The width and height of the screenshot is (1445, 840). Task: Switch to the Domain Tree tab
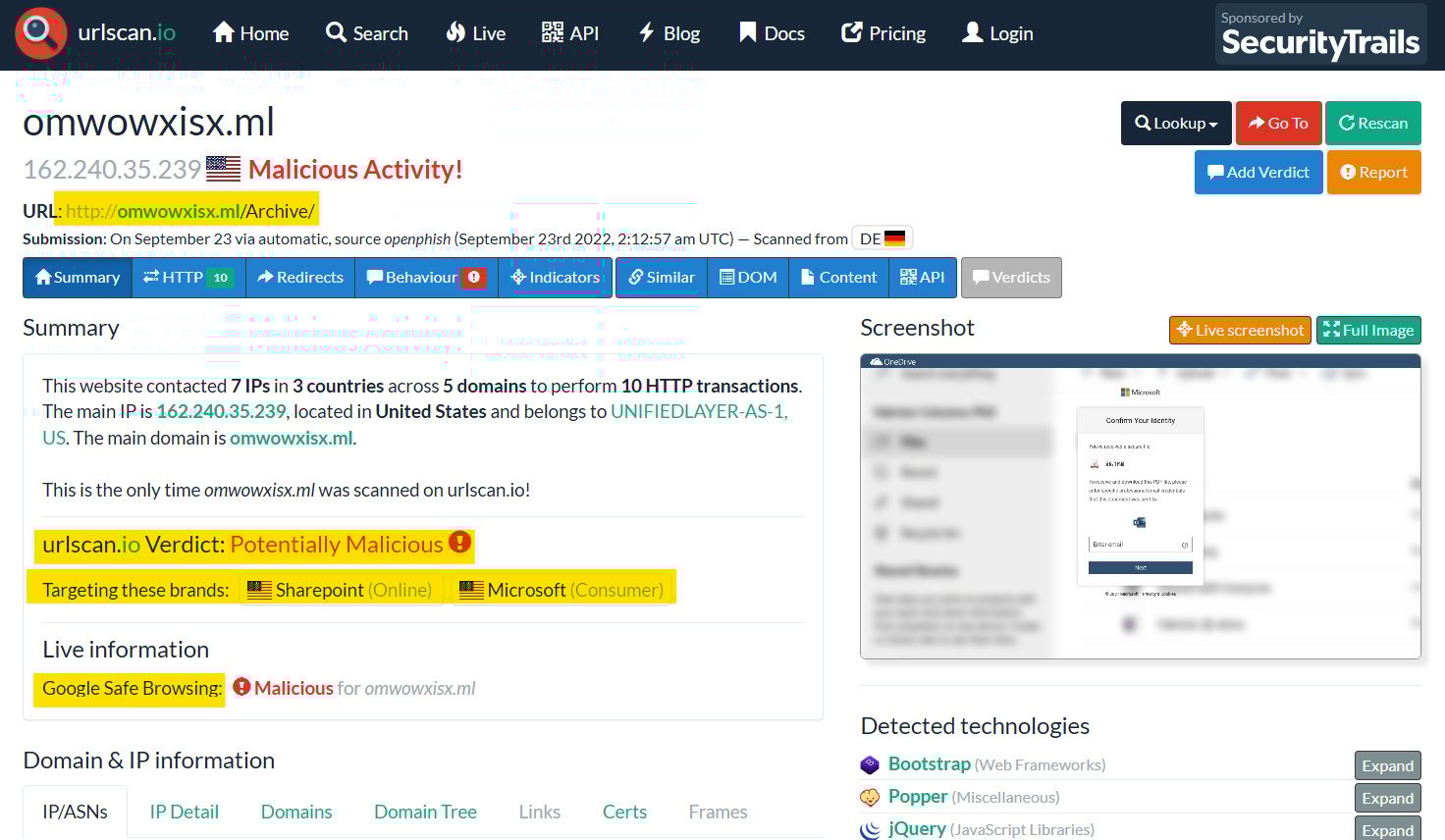[x=425, y=812]
